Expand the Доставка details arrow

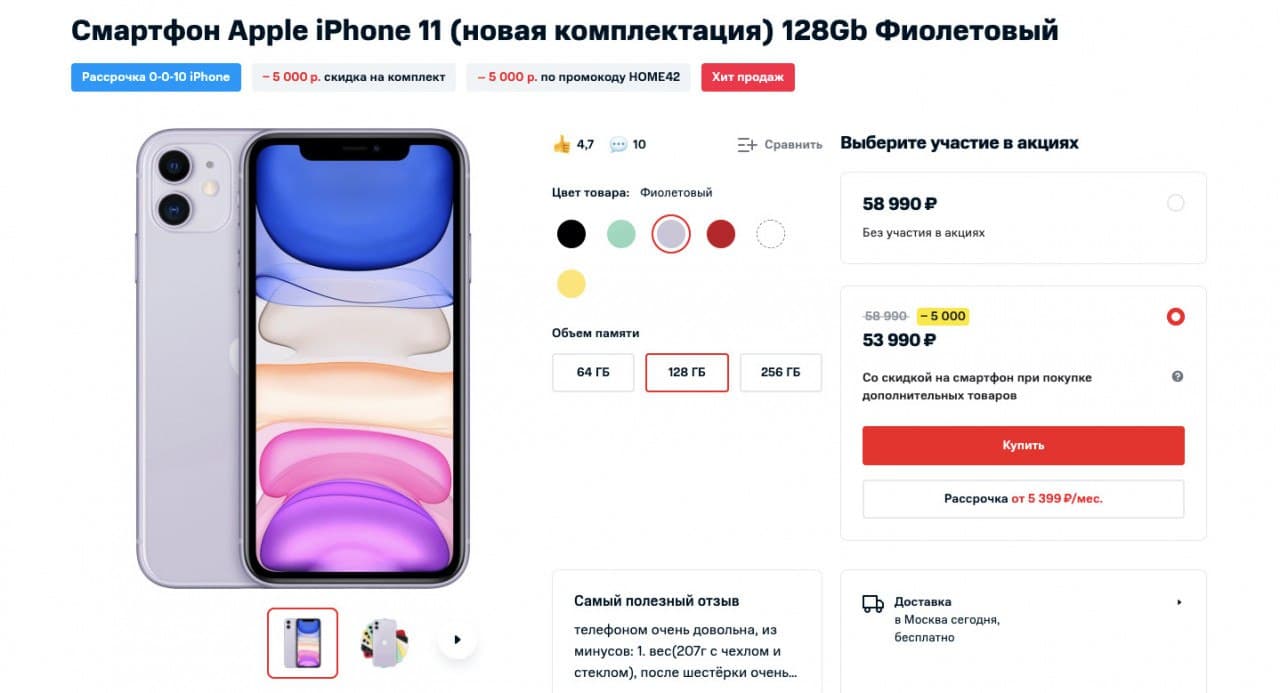coord(1179,603)
